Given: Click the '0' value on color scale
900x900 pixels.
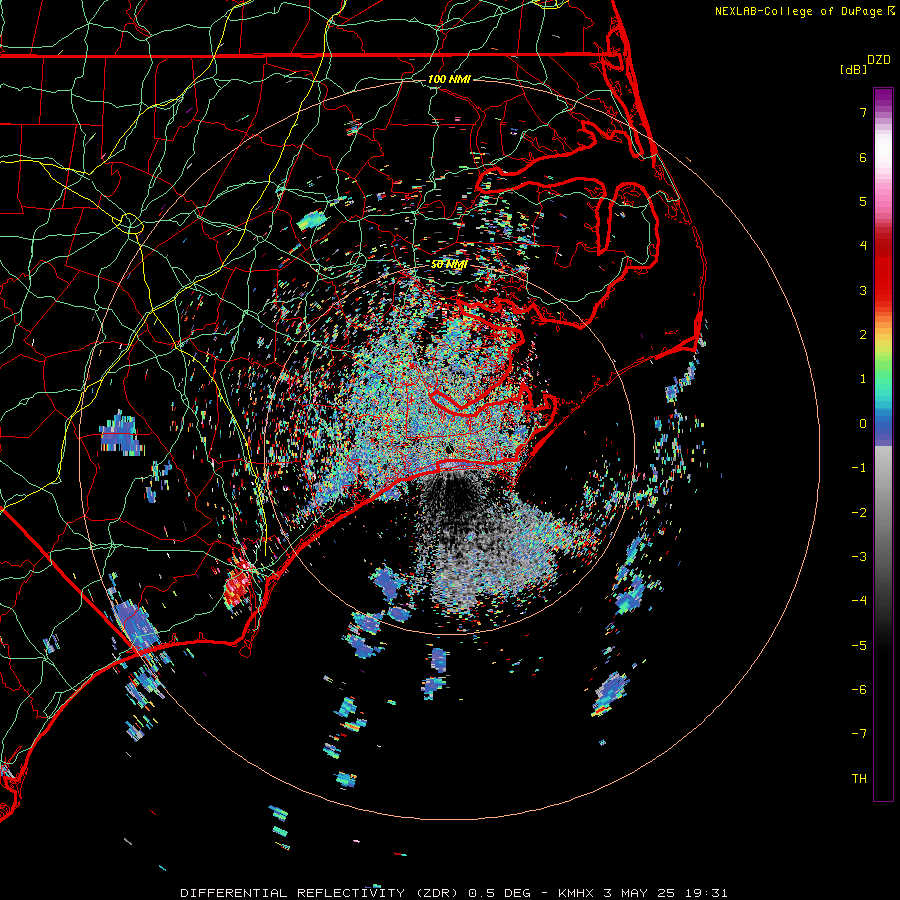Looking at the screenshot, I should click(x=863, y=424).
